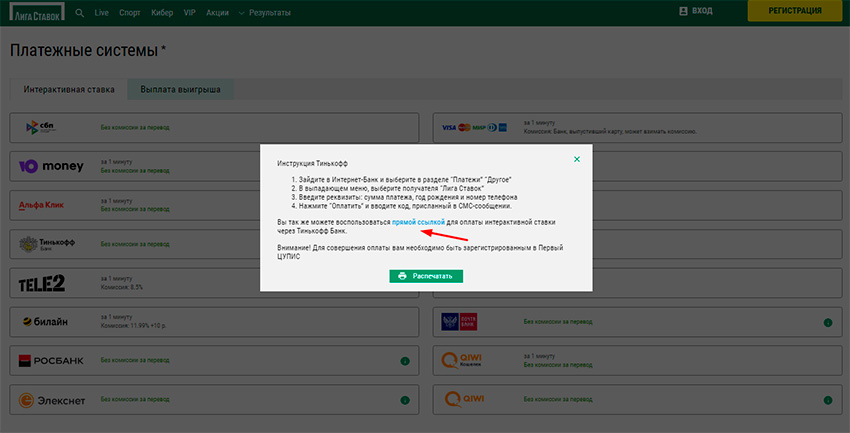Click the ВХОД login button
Screen dimensions: 850x433
point(696,11)
